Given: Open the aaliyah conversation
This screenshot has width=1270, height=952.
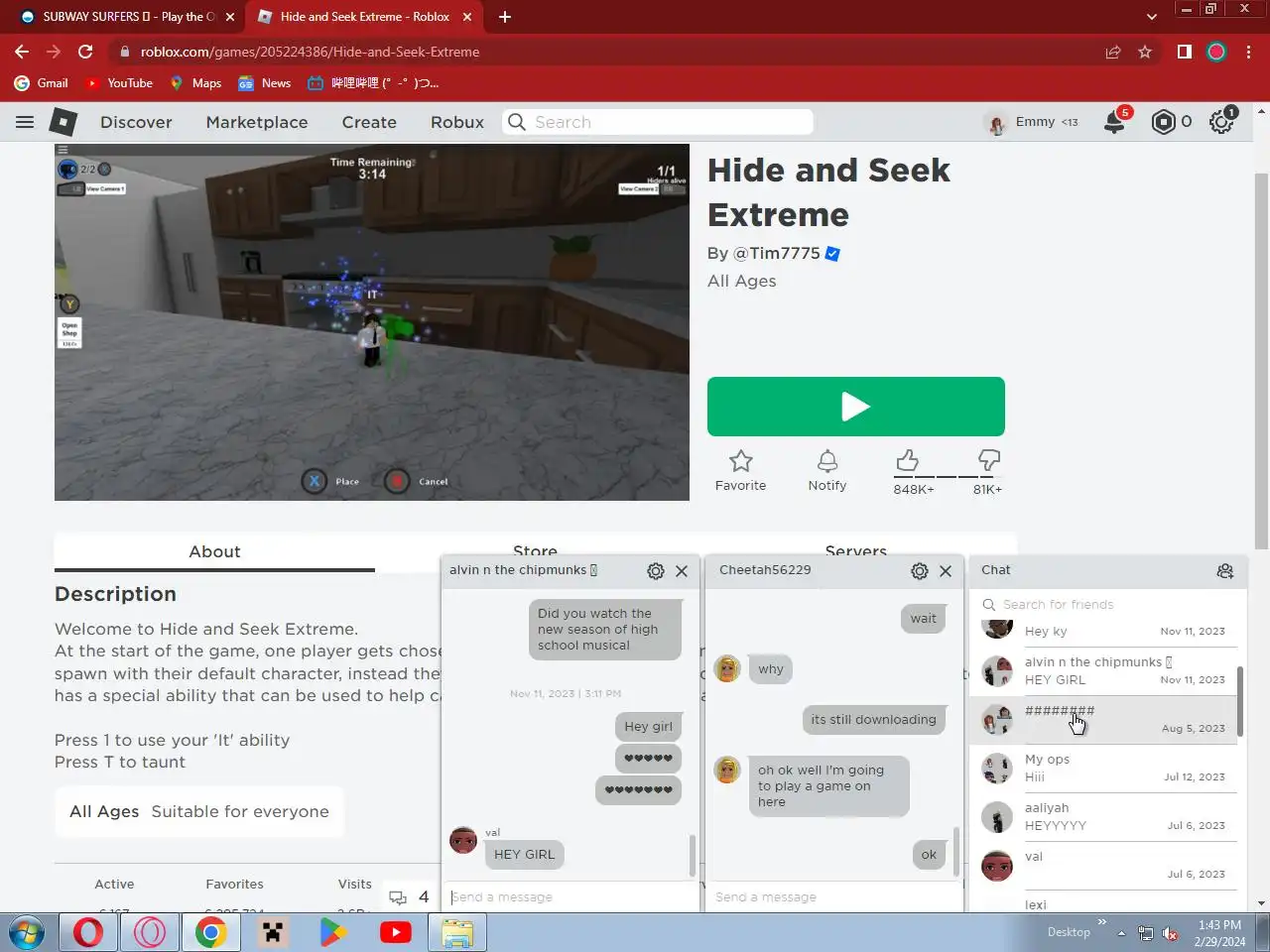Looking at the screenshot, I should click(1103, 817).
